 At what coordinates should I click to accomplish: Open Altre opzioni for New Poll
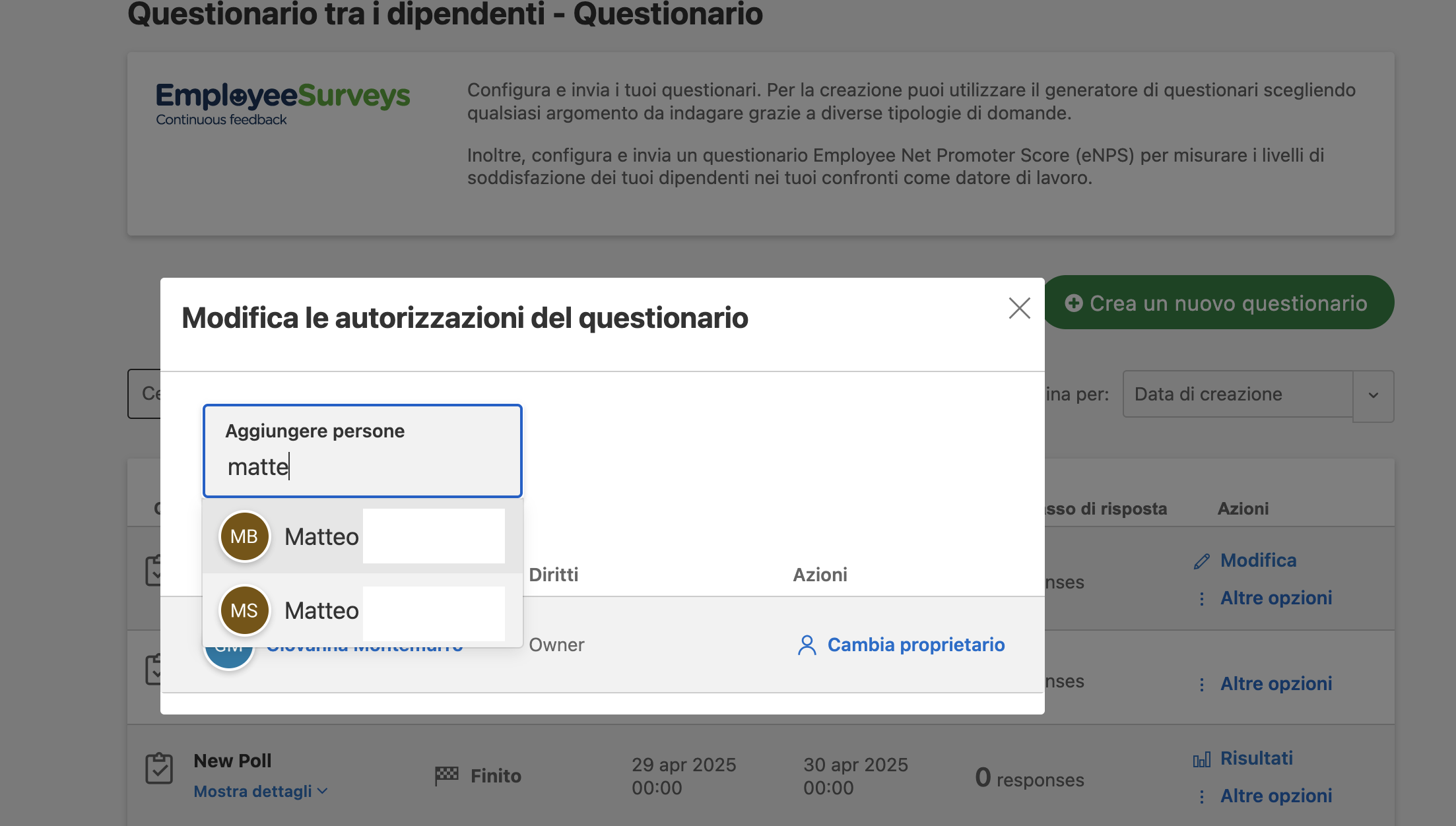pos(1276,796)
